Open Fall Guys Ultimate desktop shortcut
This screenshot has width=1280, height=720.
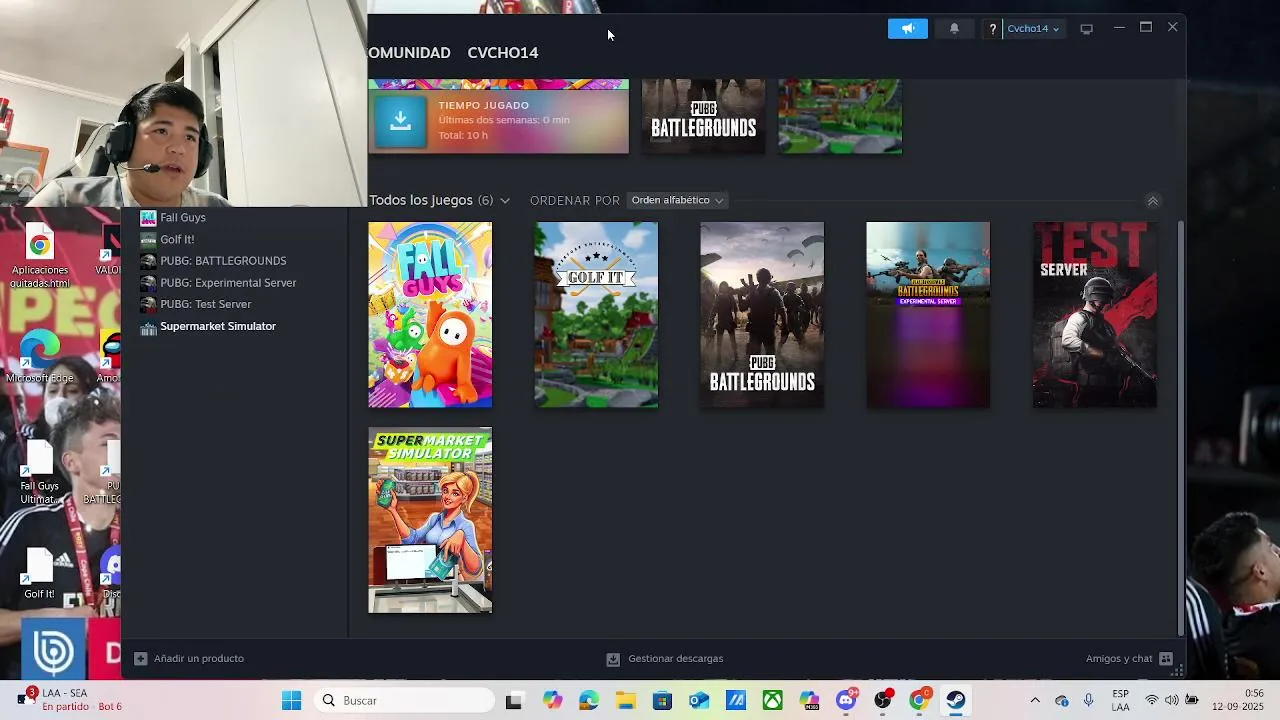pos(40,474)
